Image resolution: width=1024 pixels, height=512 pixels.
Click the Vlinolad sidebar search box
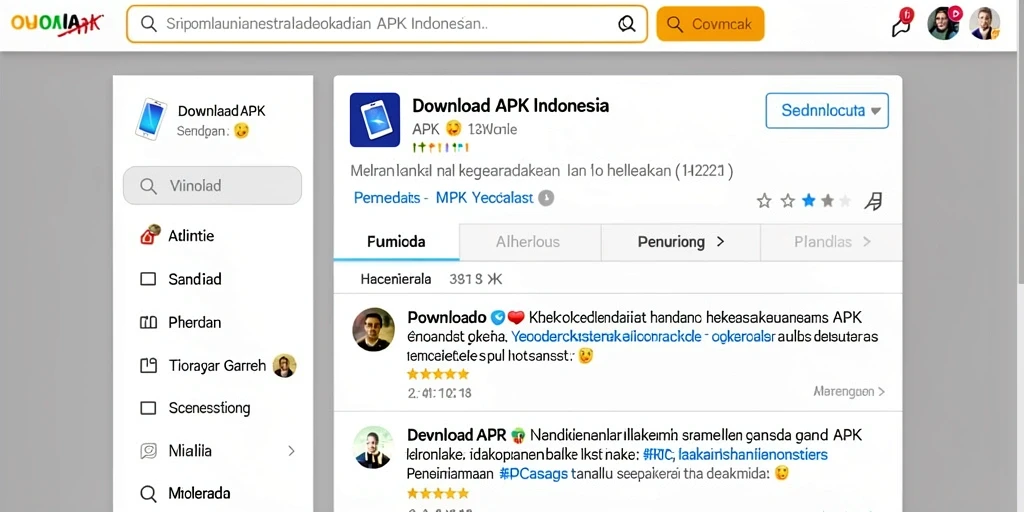[x=212, y=185]
